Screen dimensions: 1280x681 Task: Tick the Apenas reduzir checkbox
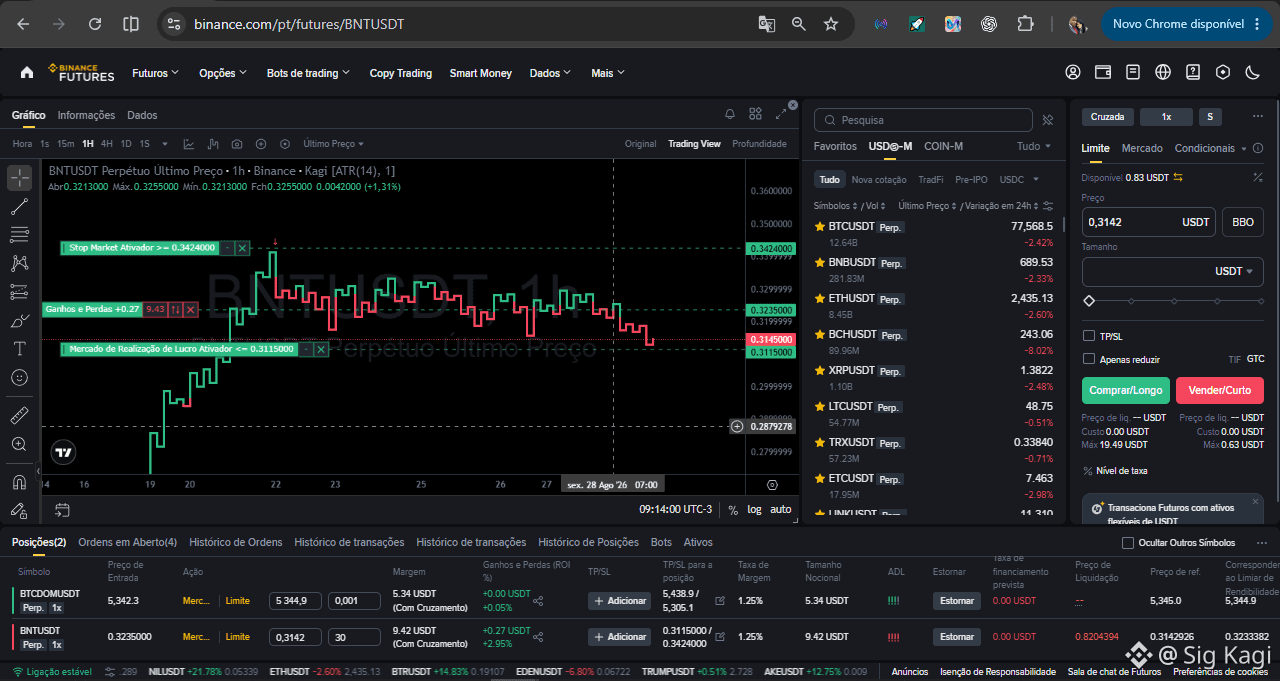point(1089,358)
